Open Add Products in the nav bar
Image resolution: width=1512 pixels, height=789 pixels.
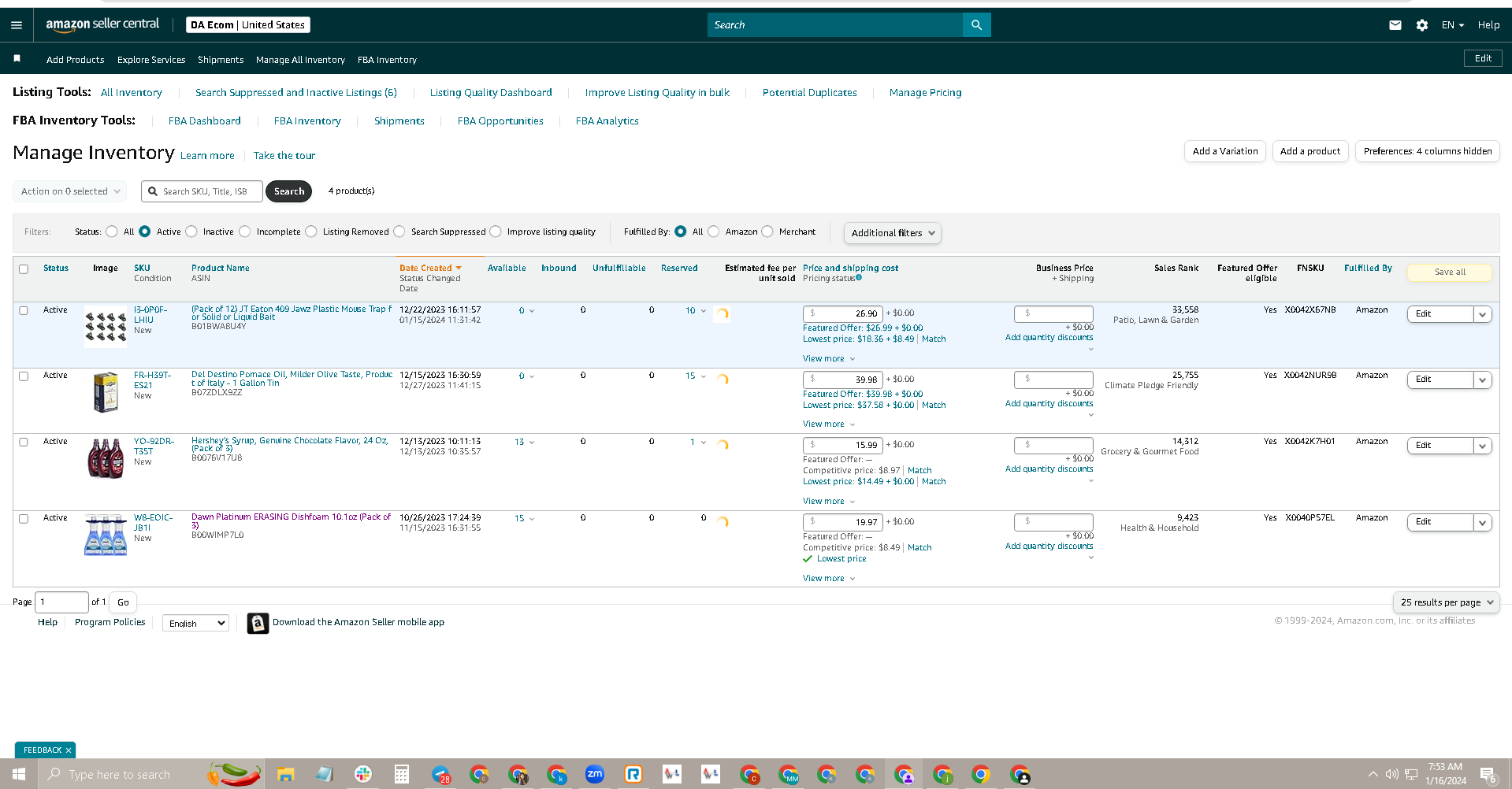coord(75,60)
